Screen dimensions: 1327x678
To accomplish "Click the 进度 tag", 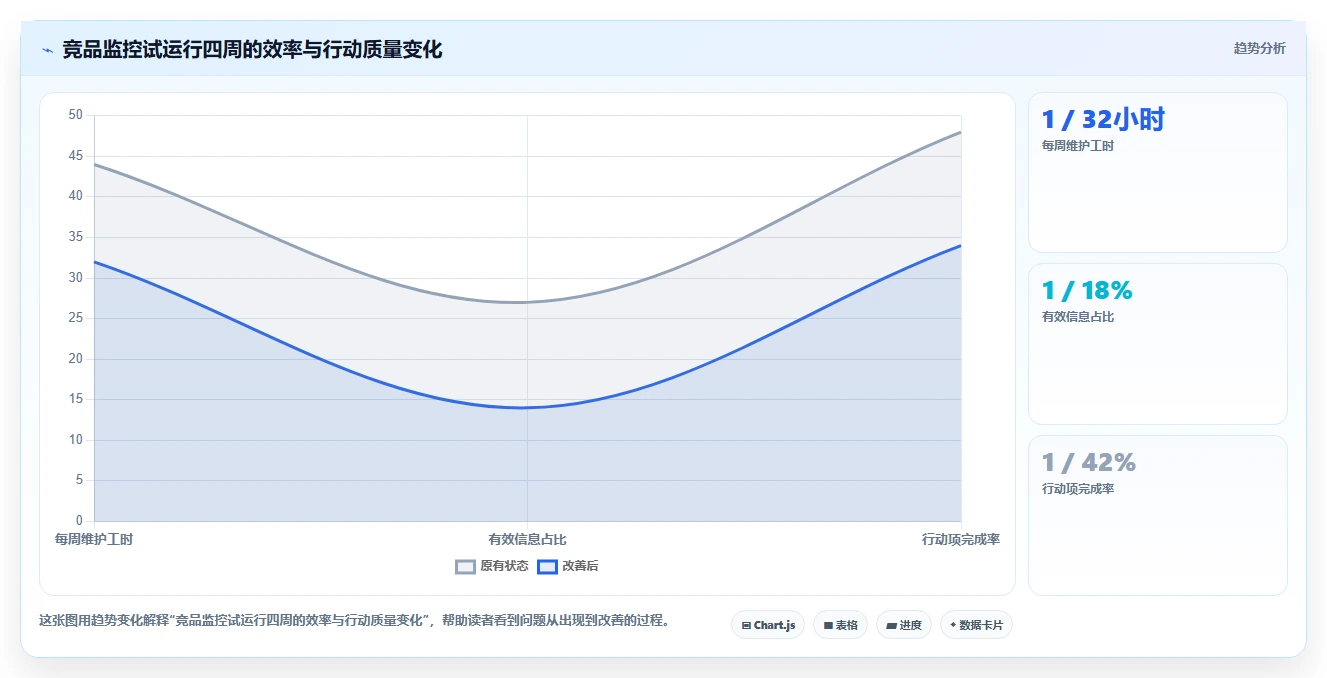I will click(904, 625).
